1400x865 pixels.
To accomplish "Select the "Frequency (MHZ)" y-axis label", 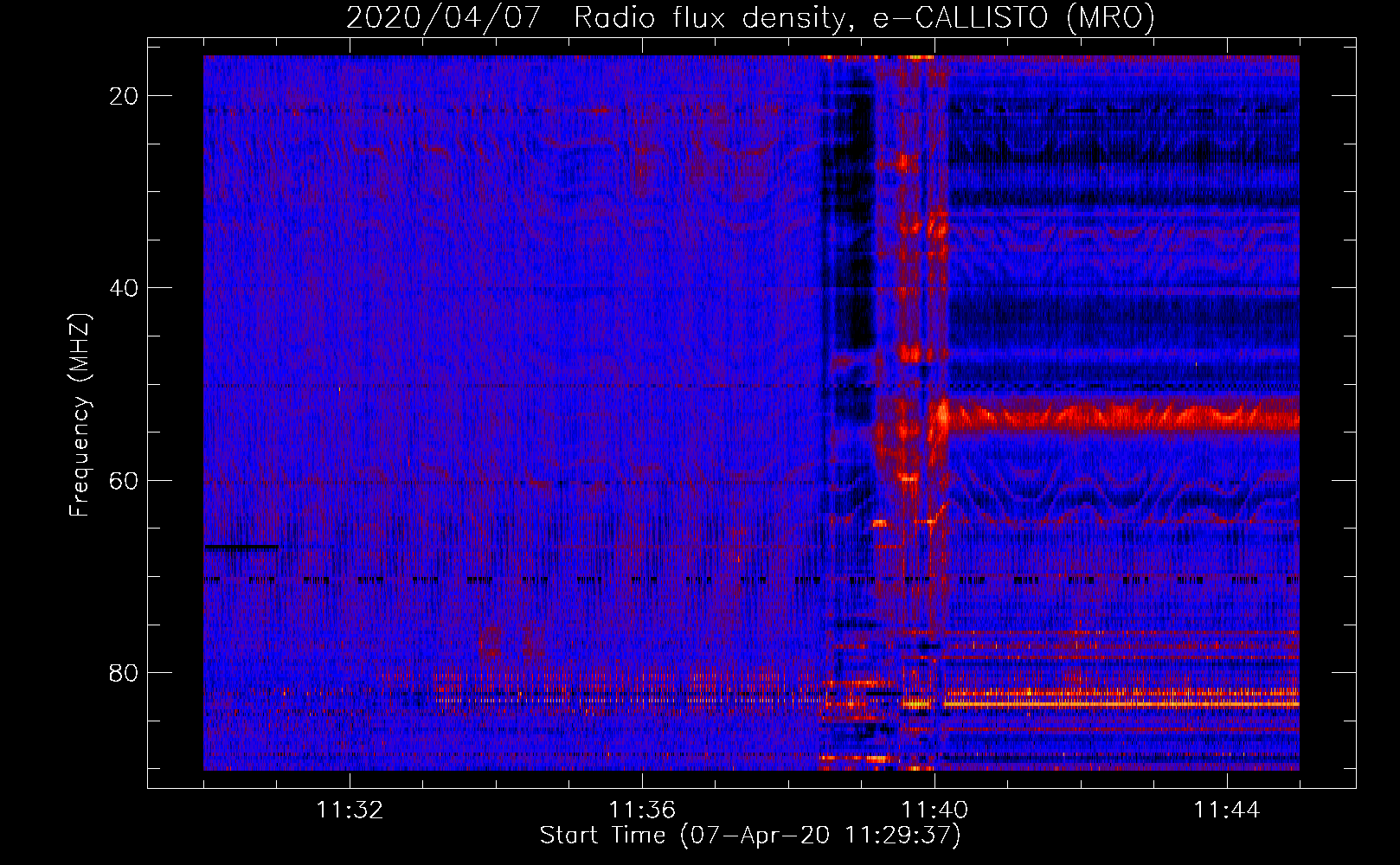I will click(80, 415).
